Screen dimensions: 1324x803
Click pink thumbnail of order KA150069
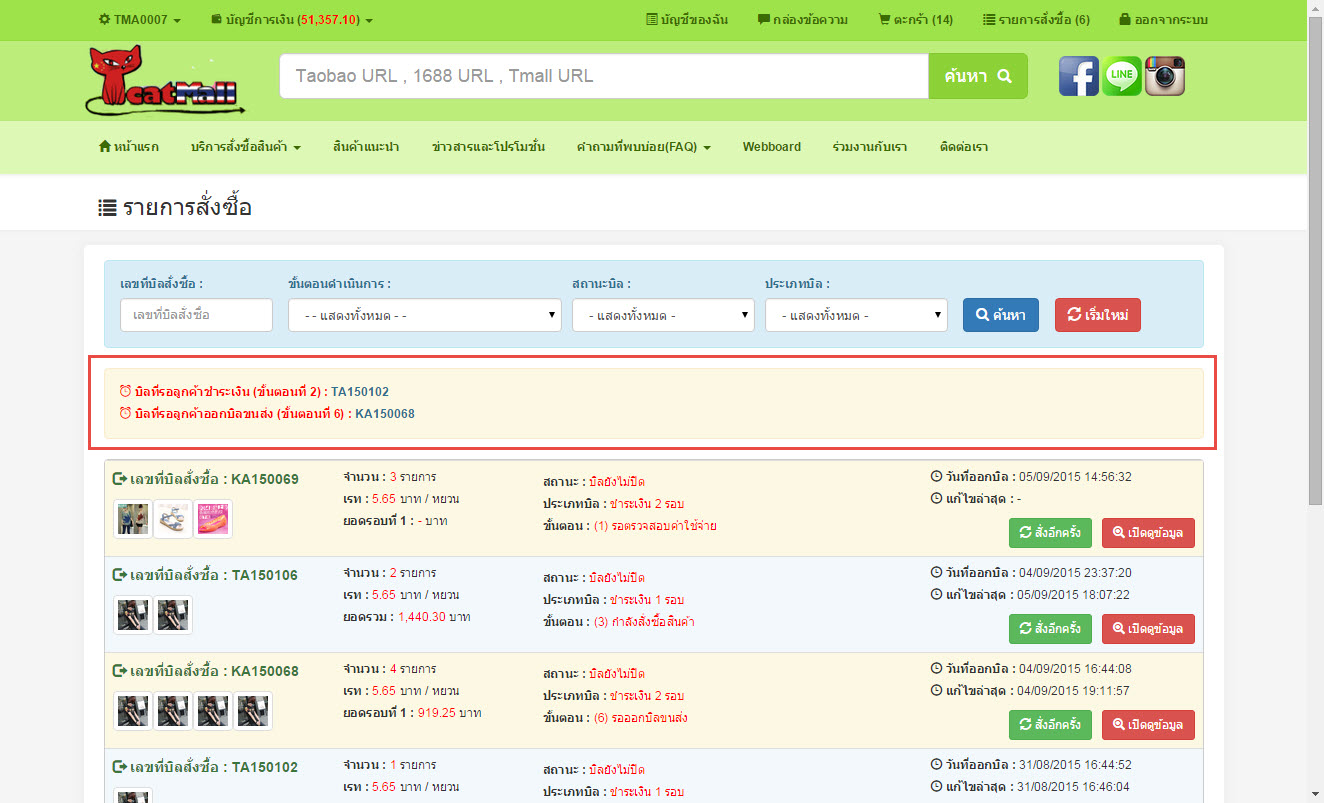pyautogui.click(x=213, y=520)
